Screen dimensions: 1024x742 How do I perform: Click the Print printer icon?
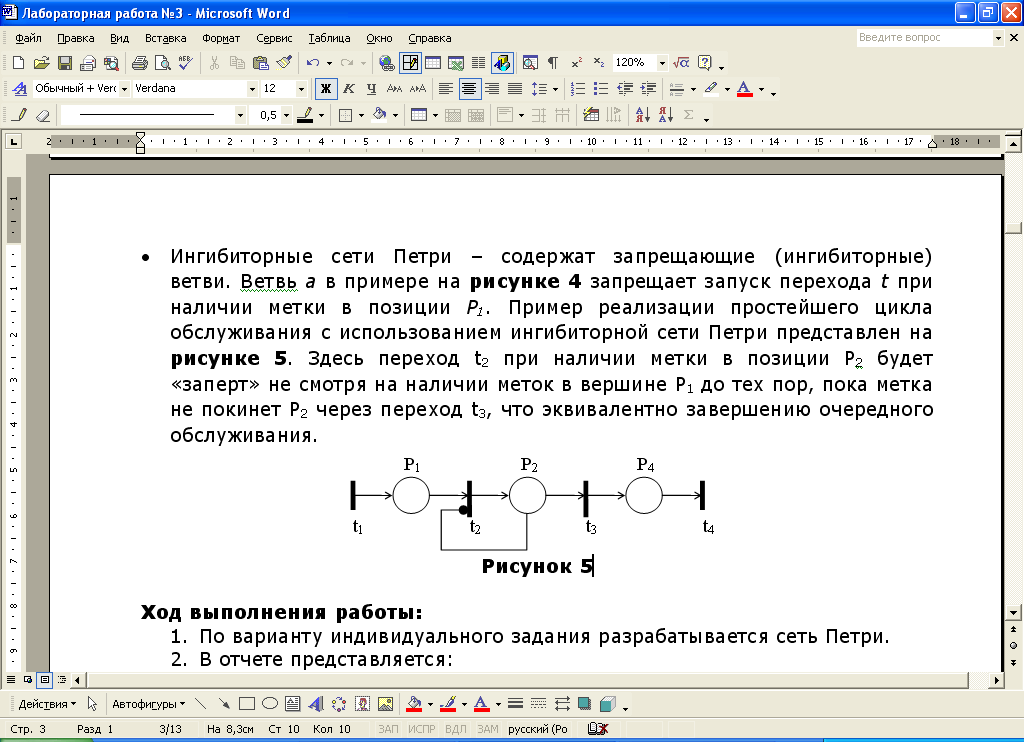140,63
